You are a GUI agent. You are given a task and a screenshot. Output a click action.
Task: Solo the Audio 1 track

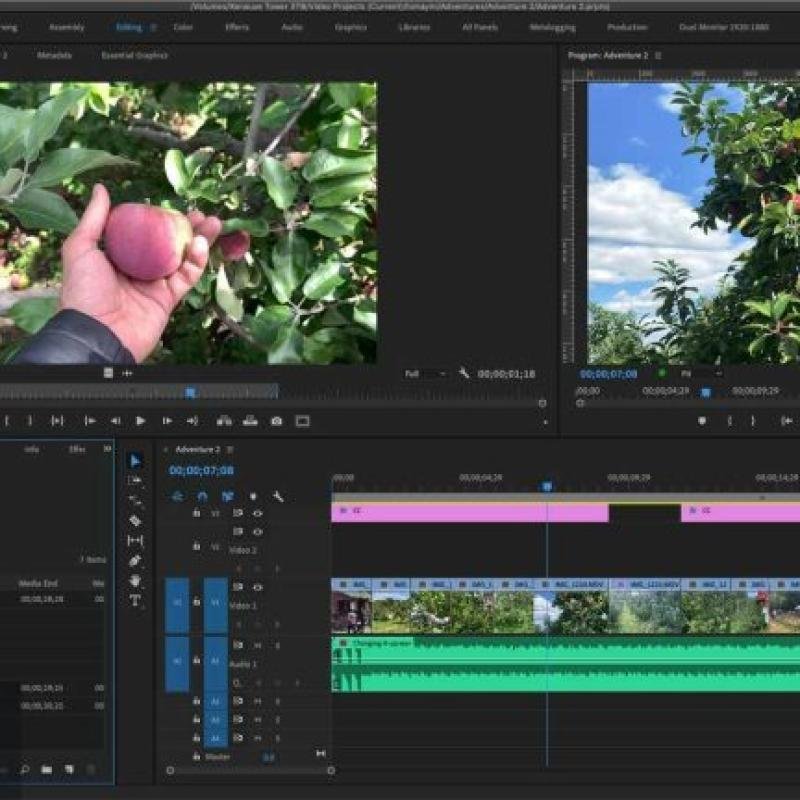click(x=278, y=645)
